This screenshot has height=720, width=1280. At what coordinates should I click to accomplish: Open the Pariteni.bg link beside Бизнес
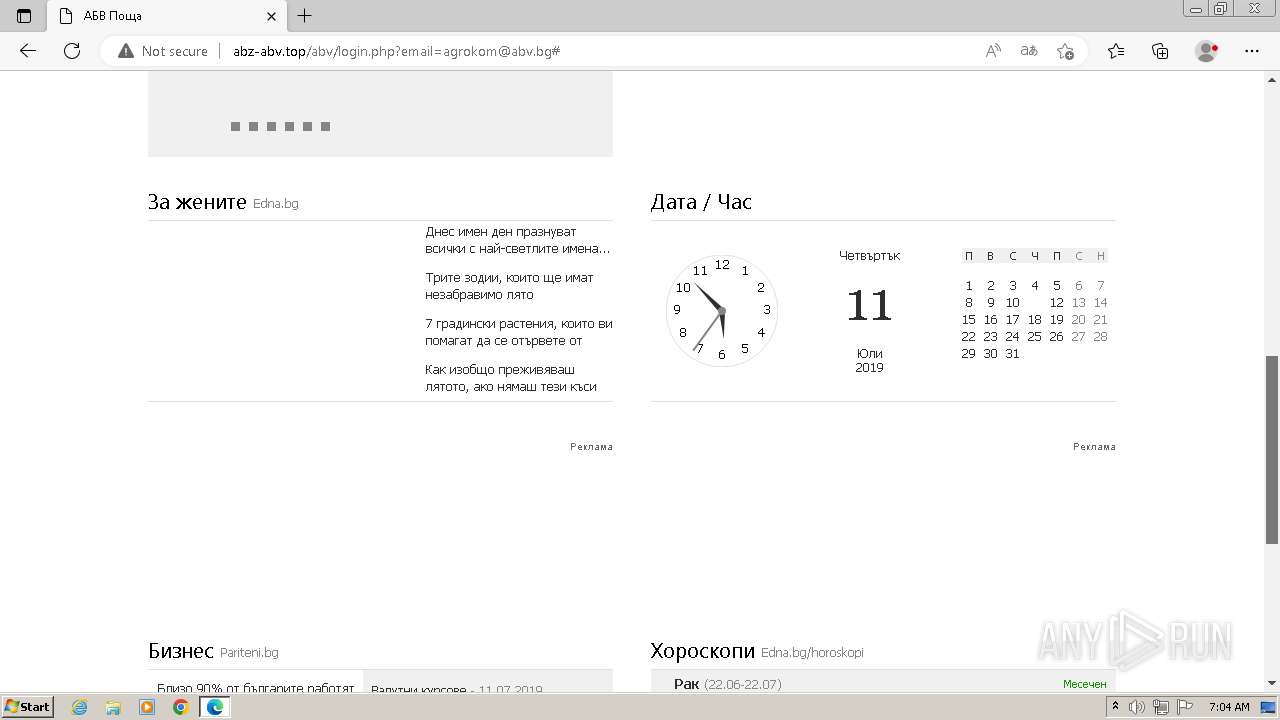pos(249,653)
